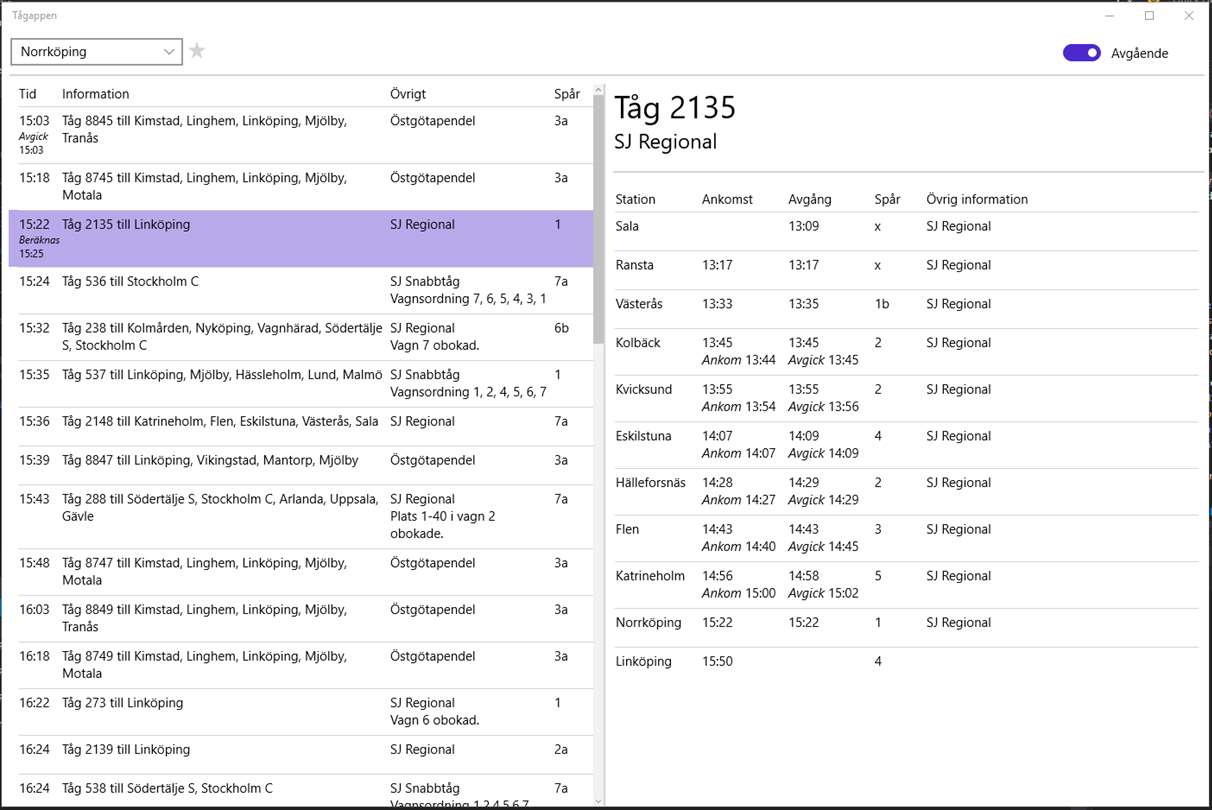Choose Tåg 273 till Linköping at 16:22

pos(300,712)
